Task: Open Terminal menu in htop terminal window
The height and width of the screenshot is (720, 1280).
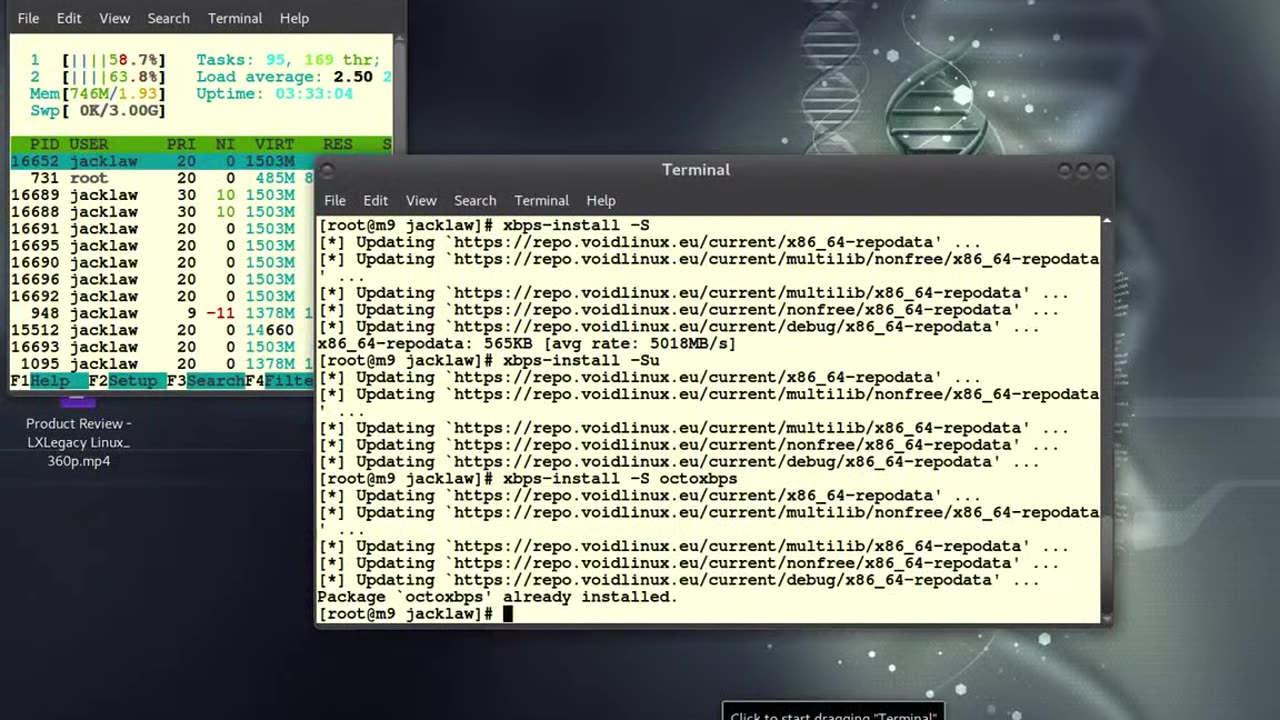Action: (235, 18)
